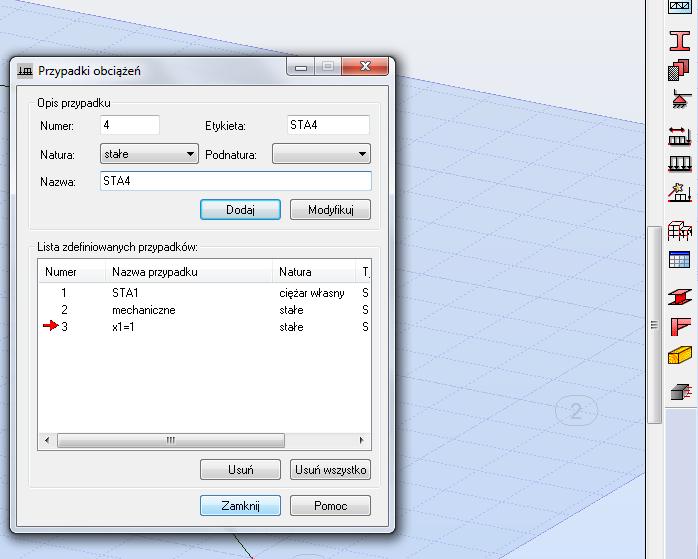698x559 pixels.
Task: Click the list's right scroll arrow
Action: (361, 440)
